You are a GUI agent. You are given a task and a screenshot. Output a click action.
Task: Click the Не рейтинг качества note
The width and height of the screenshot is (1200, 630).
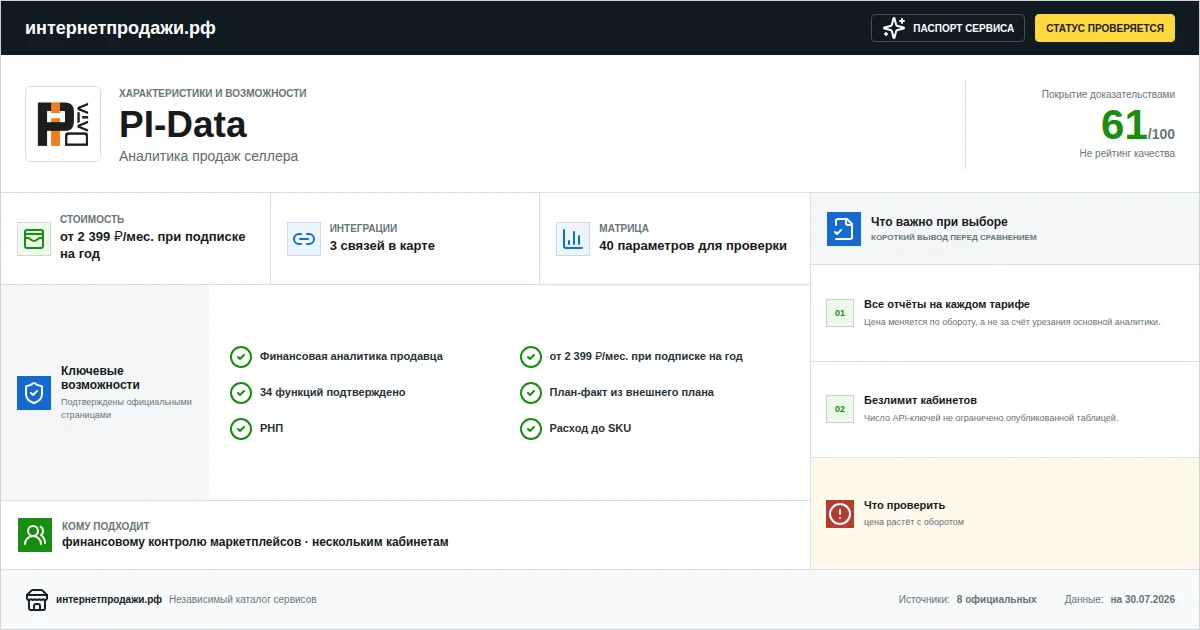tap(1127, 153)
